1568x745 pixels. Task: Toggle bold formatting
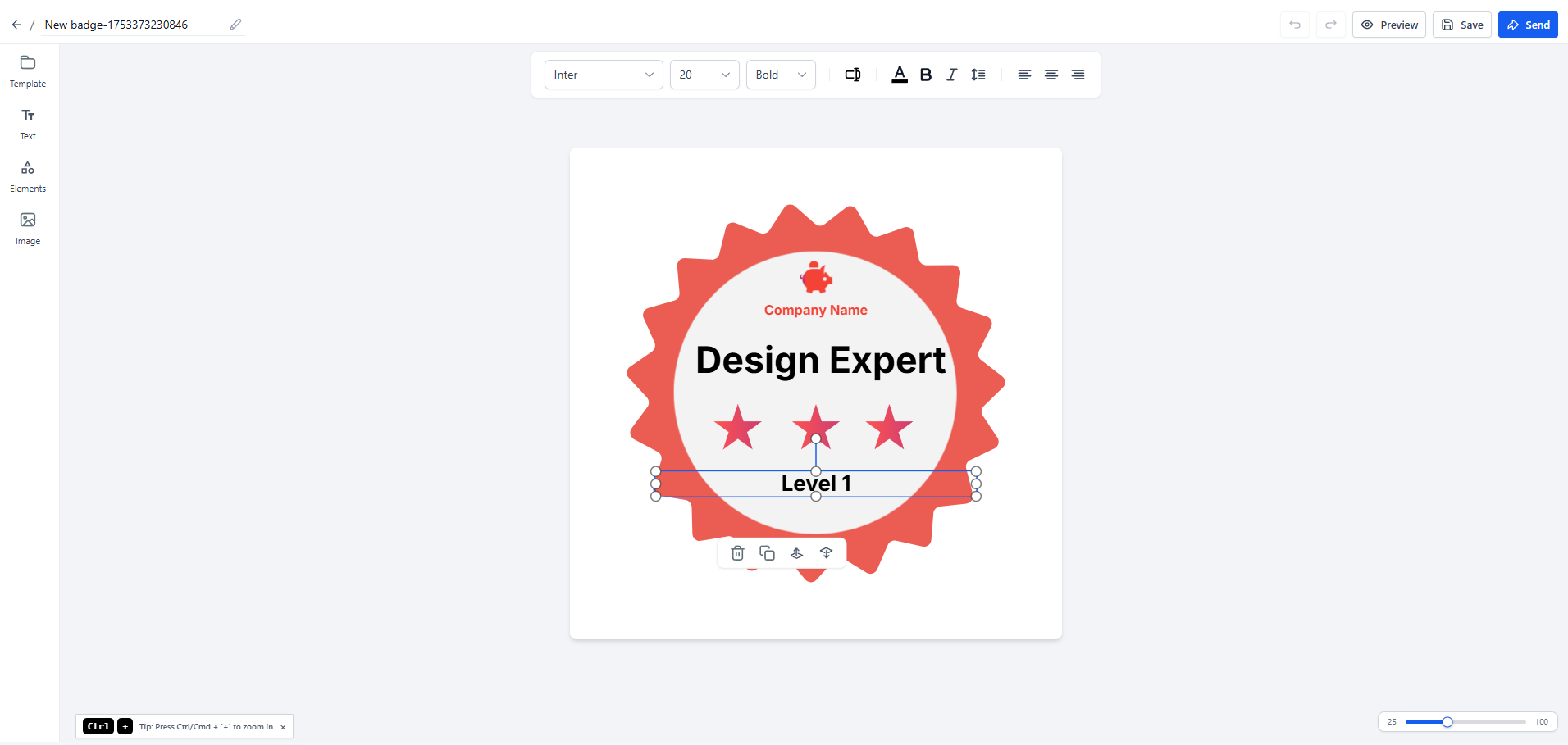926,75
